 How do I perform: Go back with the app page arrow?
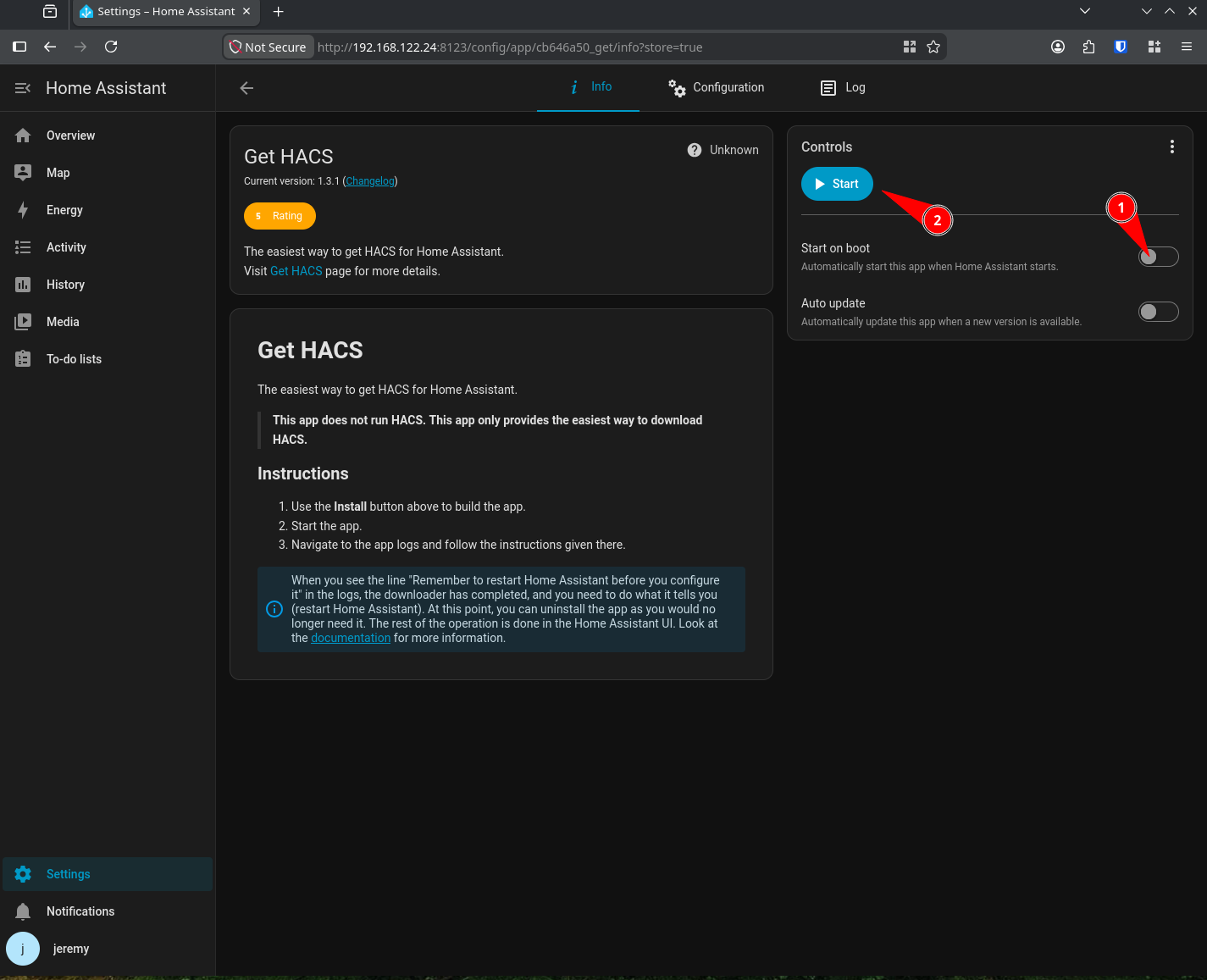[246, 88]
